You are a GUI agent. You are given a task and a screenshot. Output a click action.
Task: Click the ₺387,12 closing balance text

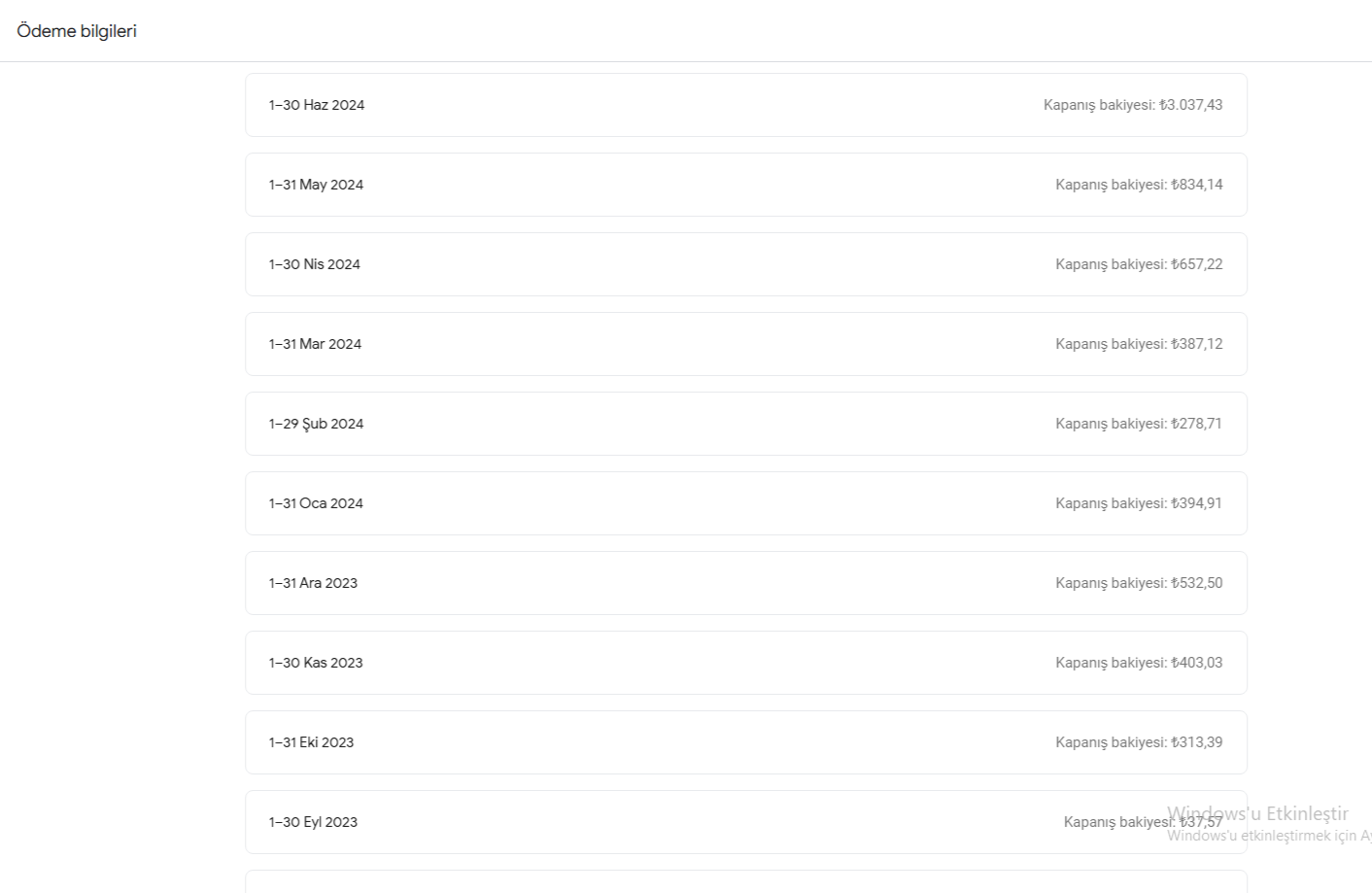point(1139,344)
